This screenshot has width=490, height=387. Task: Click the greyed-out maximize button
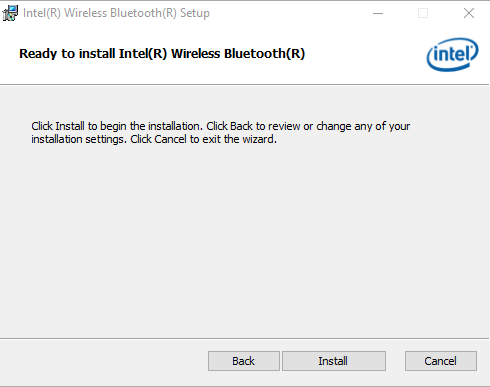tap(423, 13)
